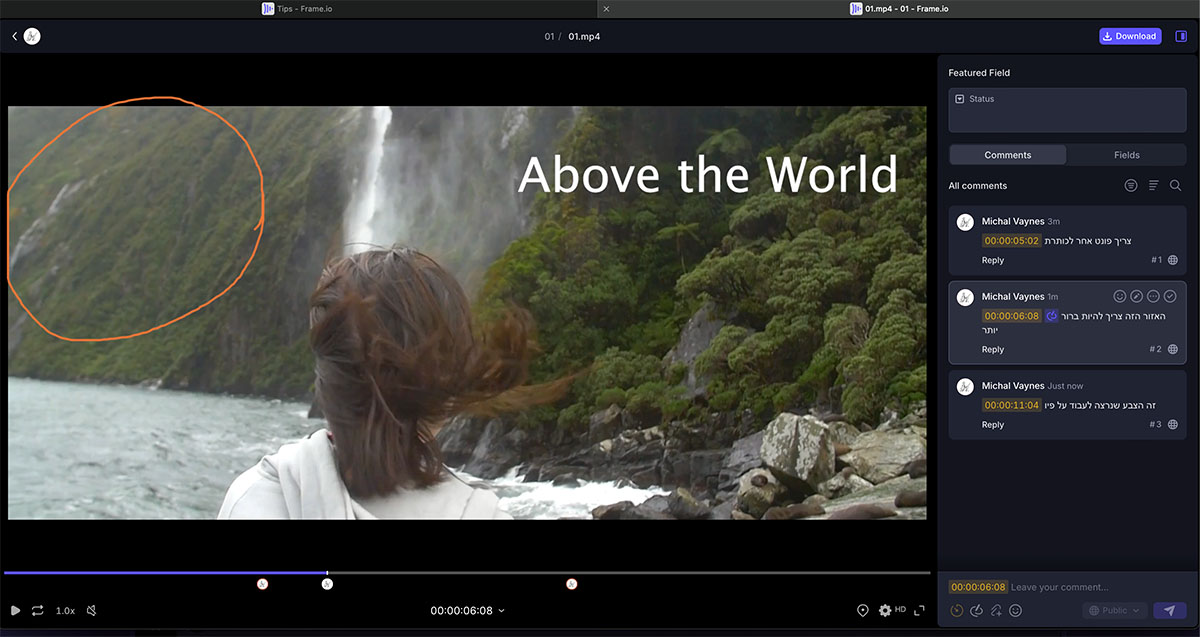Toggle the right side panel icon
The width and height of the screenshot is (1200, 637).
tap(1181, 36)
